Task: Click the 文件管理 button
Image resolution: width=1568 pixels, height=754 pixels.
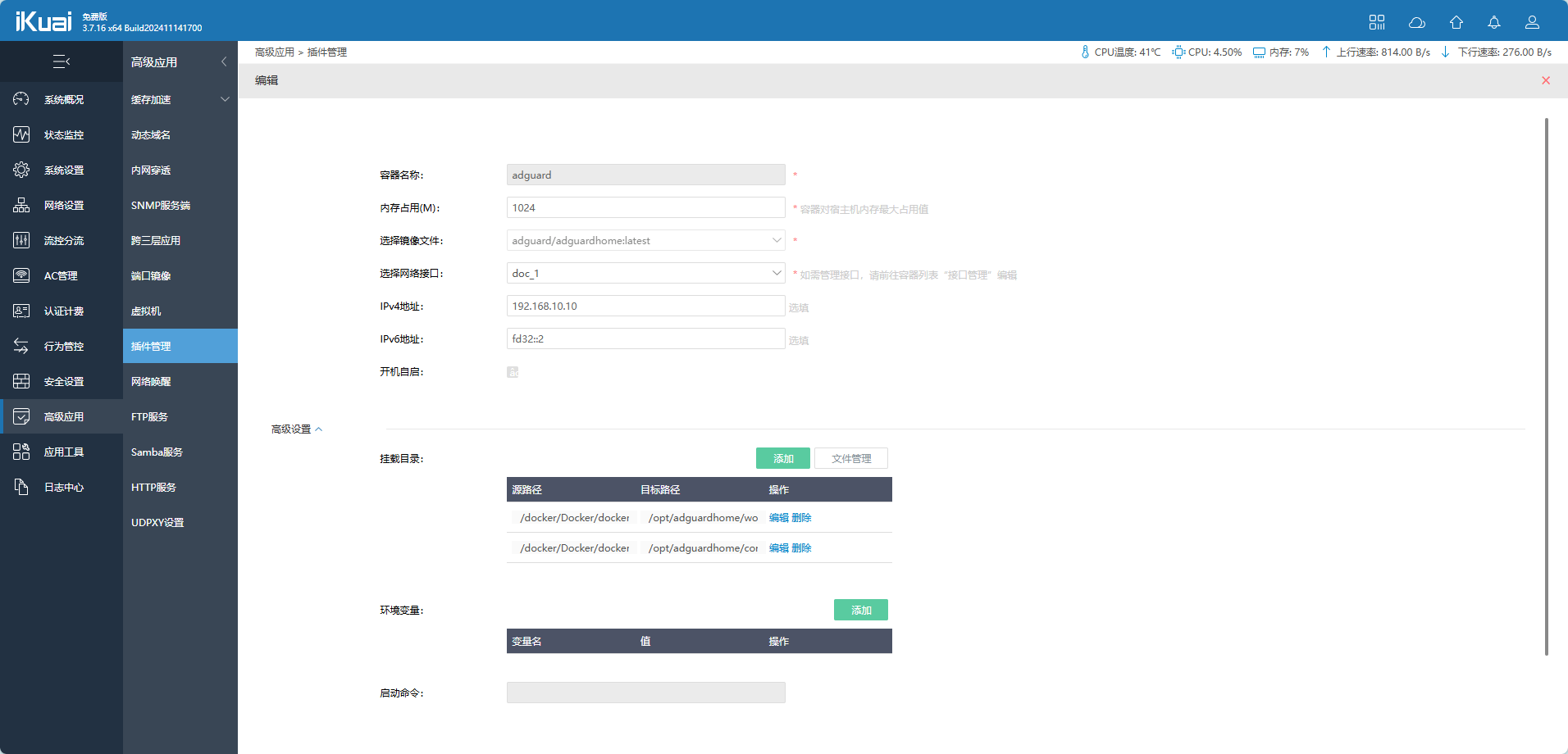Action: [850, 459]
